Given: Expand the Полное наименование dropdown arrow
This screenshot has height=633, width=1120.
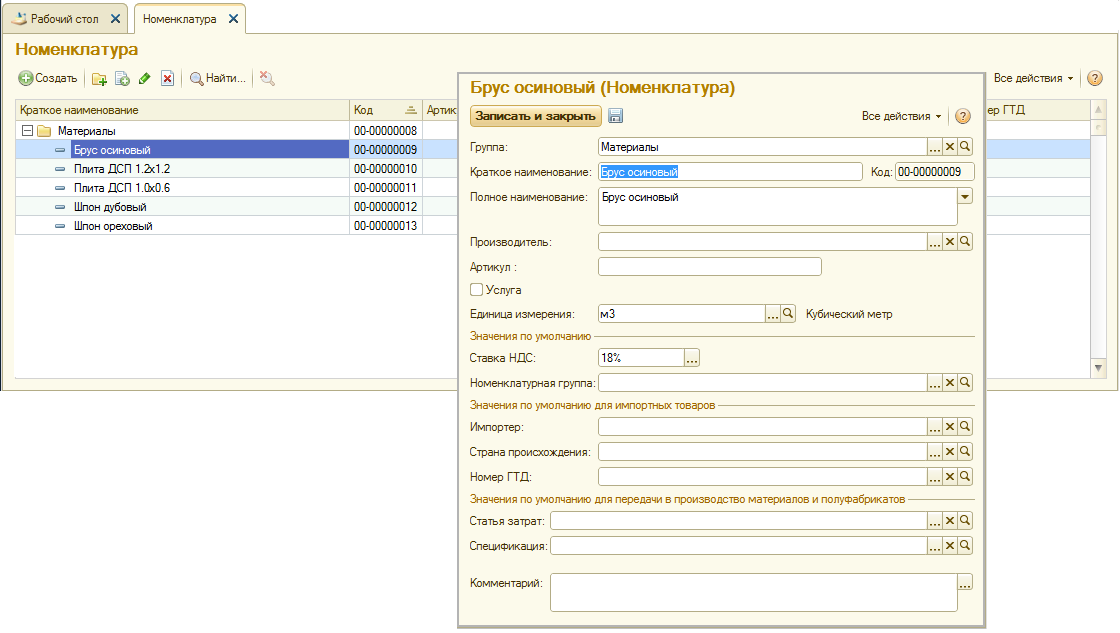Looking at the screenshot, I should click(x=965, y=197).
